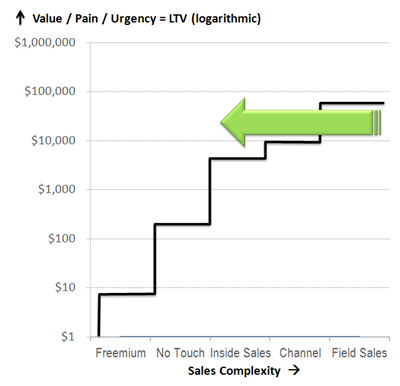
Task: Select the No Touch axis label
Action: click(x=180, y=353)
